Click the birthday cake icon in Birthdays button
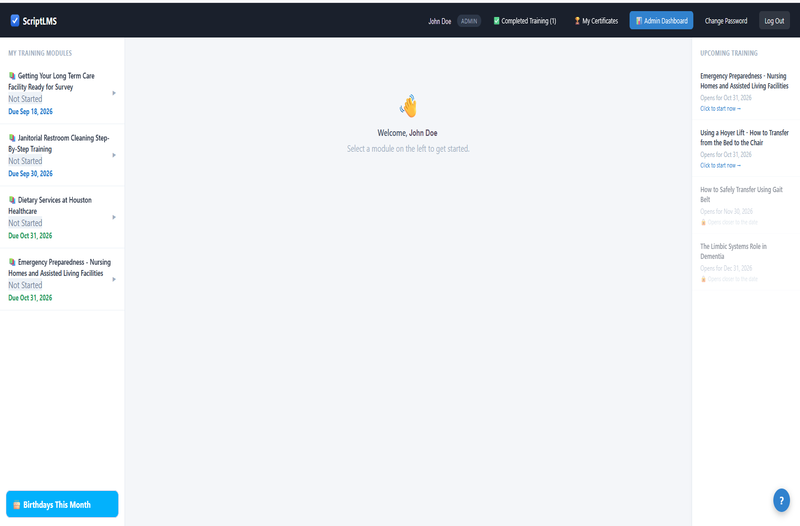The height and width of the screenshot is (526, 800). pos(16,505)
